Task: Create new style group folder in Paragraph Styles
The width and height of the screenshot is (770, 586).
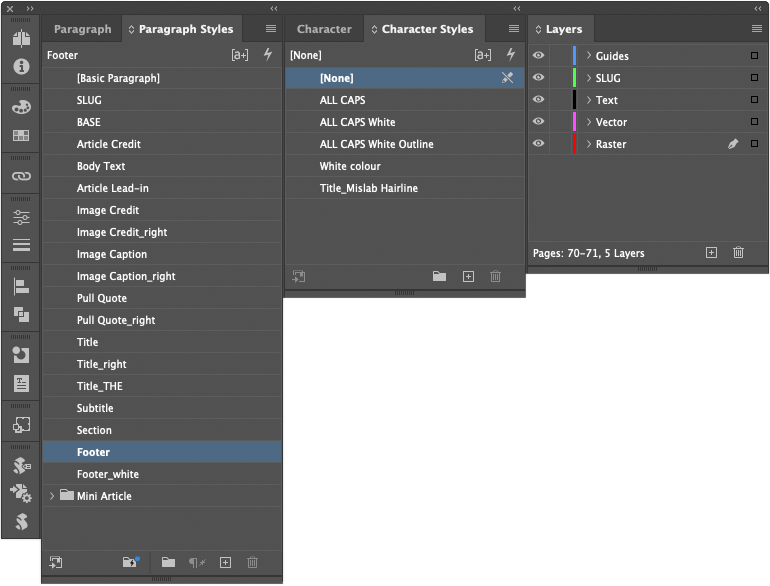Action: [x=168, y=562]
